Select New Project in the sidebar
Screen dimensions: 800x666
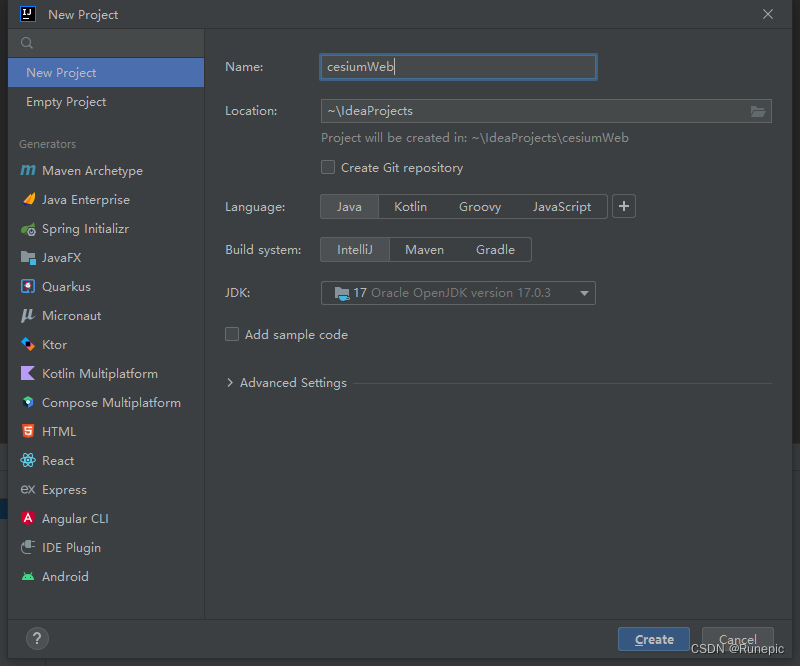pyautogui.click(x=106, y=72)
